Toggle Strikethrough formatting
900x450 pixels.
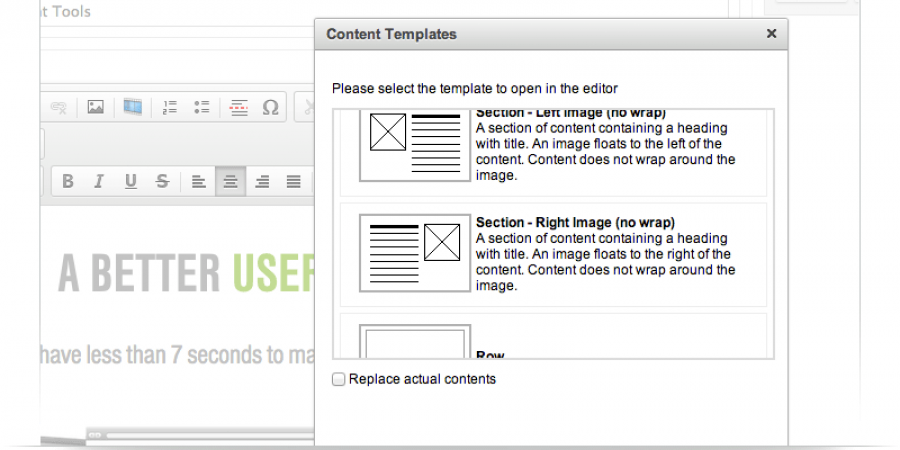(162, 182)
